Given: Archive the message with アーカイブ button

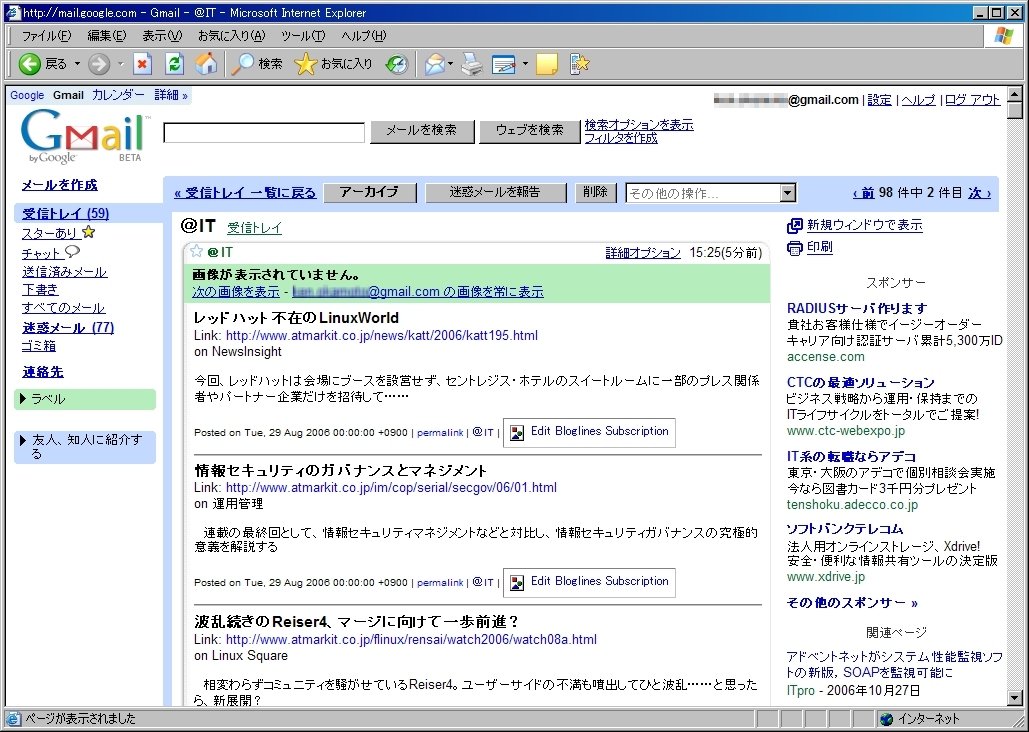Looking at the screenshot, I should coord(370,192).
